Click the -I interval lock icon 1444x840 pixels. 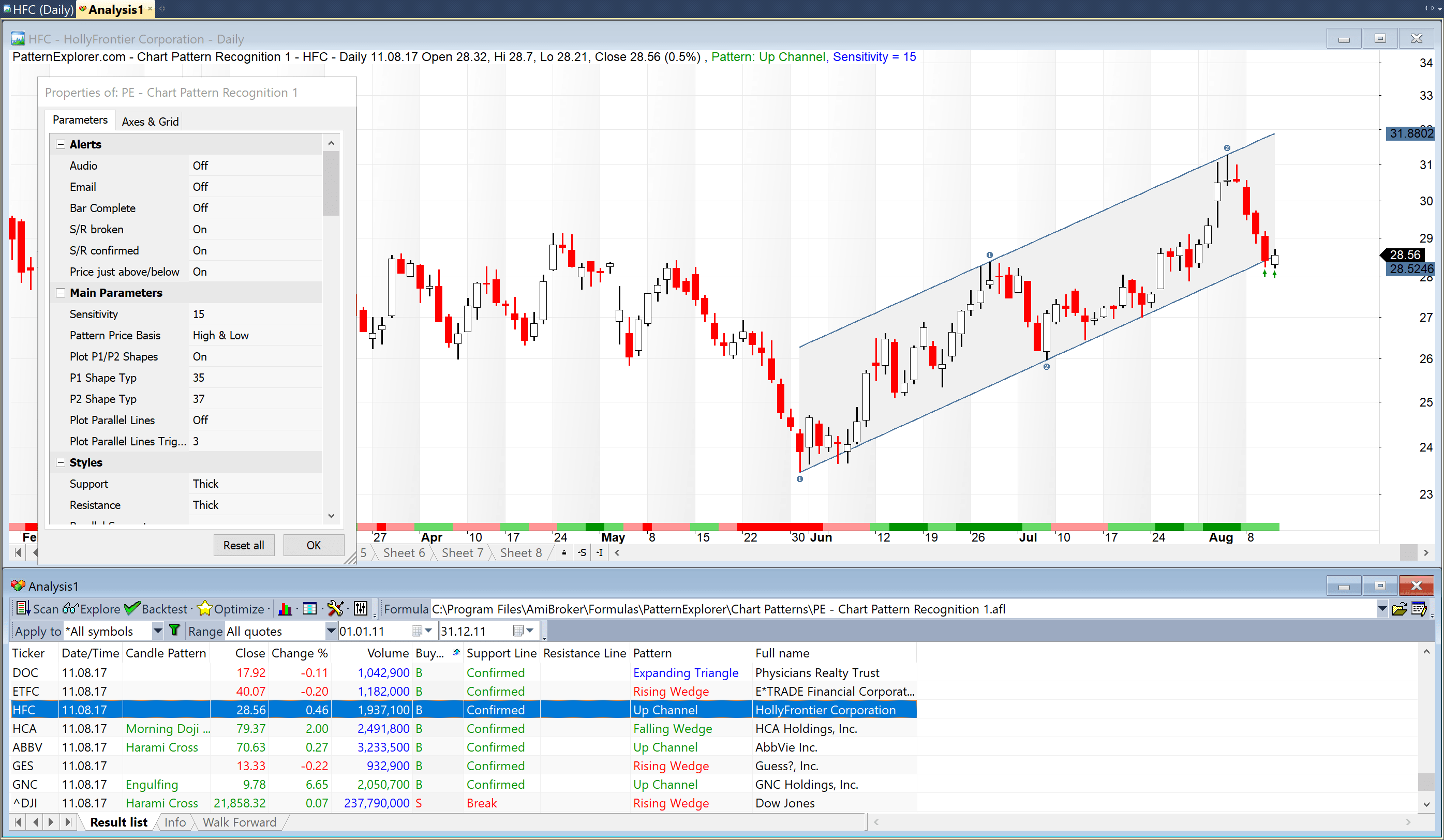tap(599, 552)
